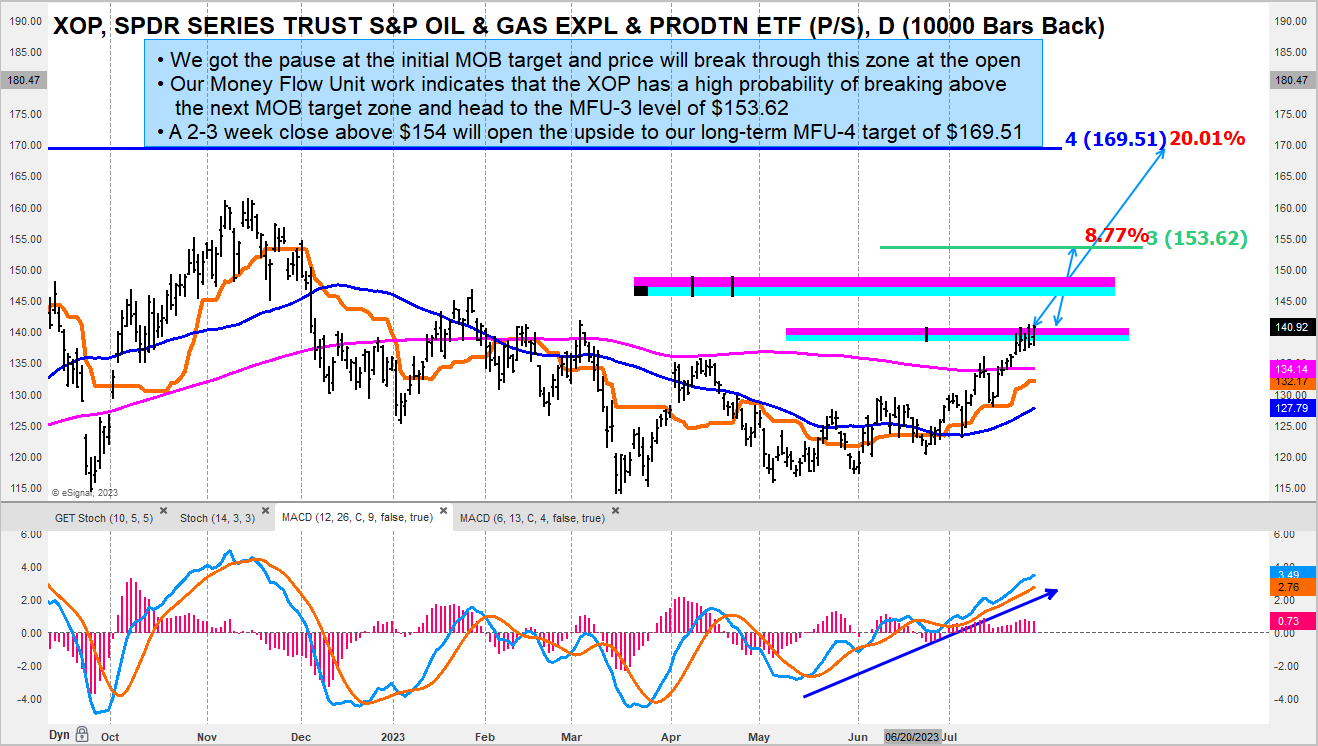
Task: Click the annotation line about initial MOB target
Action: pos(588,59)
